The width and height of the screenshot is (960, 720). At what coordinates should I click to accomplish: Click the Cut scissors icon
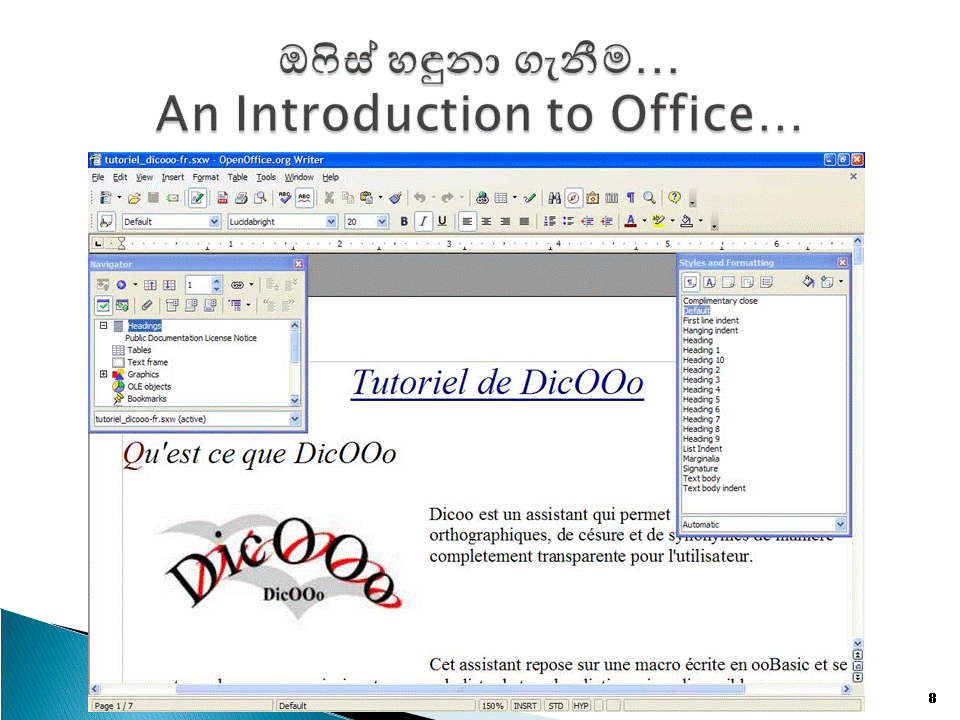tap(329, 198)
